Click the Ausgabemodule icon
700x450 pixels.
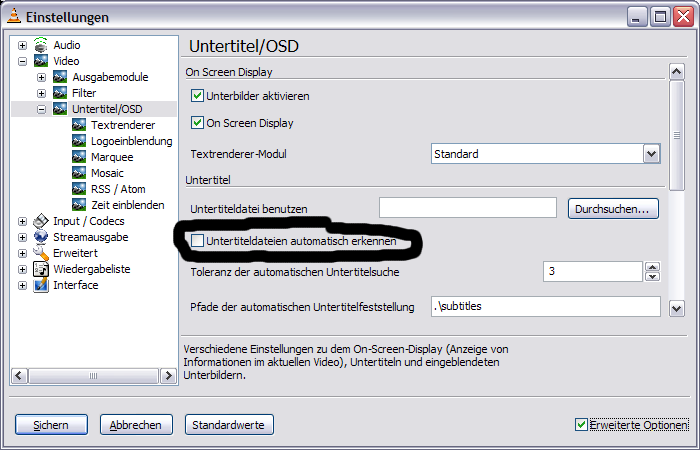click(60, 77)
